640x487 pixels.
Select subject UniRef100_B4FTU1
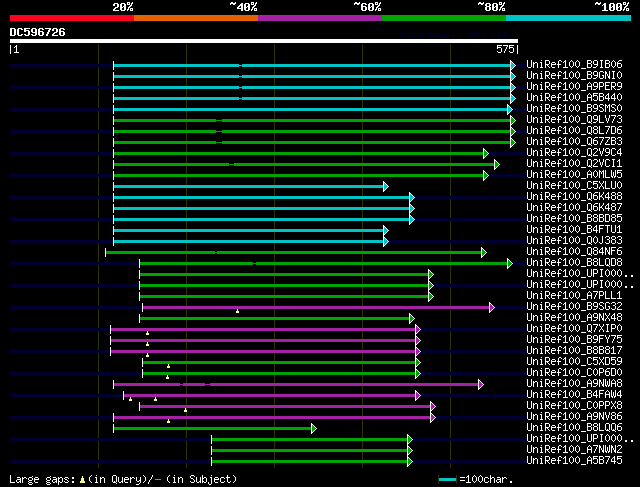574,230
